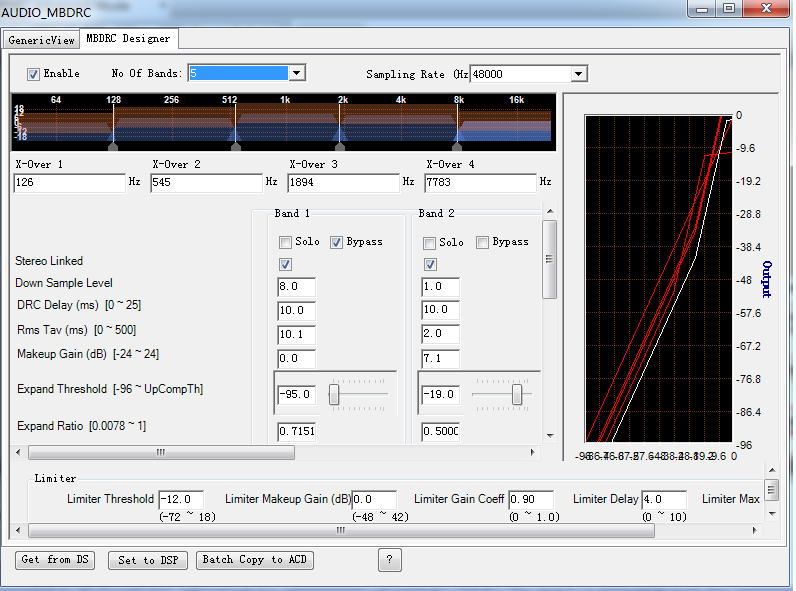Click the crossover marker near 512 Hz
The height and width of the screenshot is (591, 796).
tap(236, 146)
